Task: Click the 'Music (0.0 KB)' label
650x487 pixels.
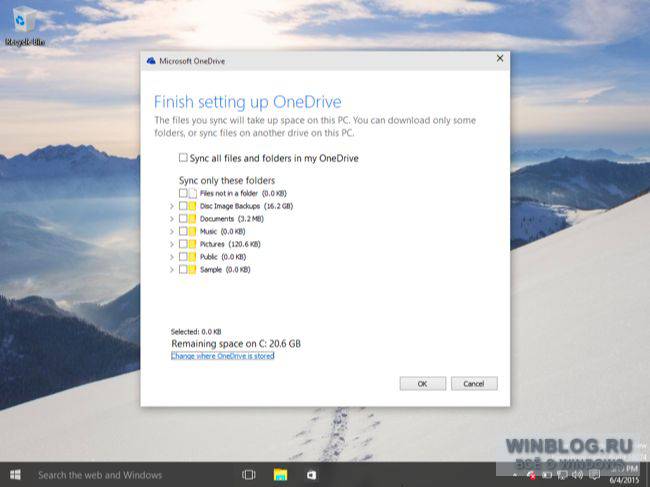Action: click(x=223, y=231)
